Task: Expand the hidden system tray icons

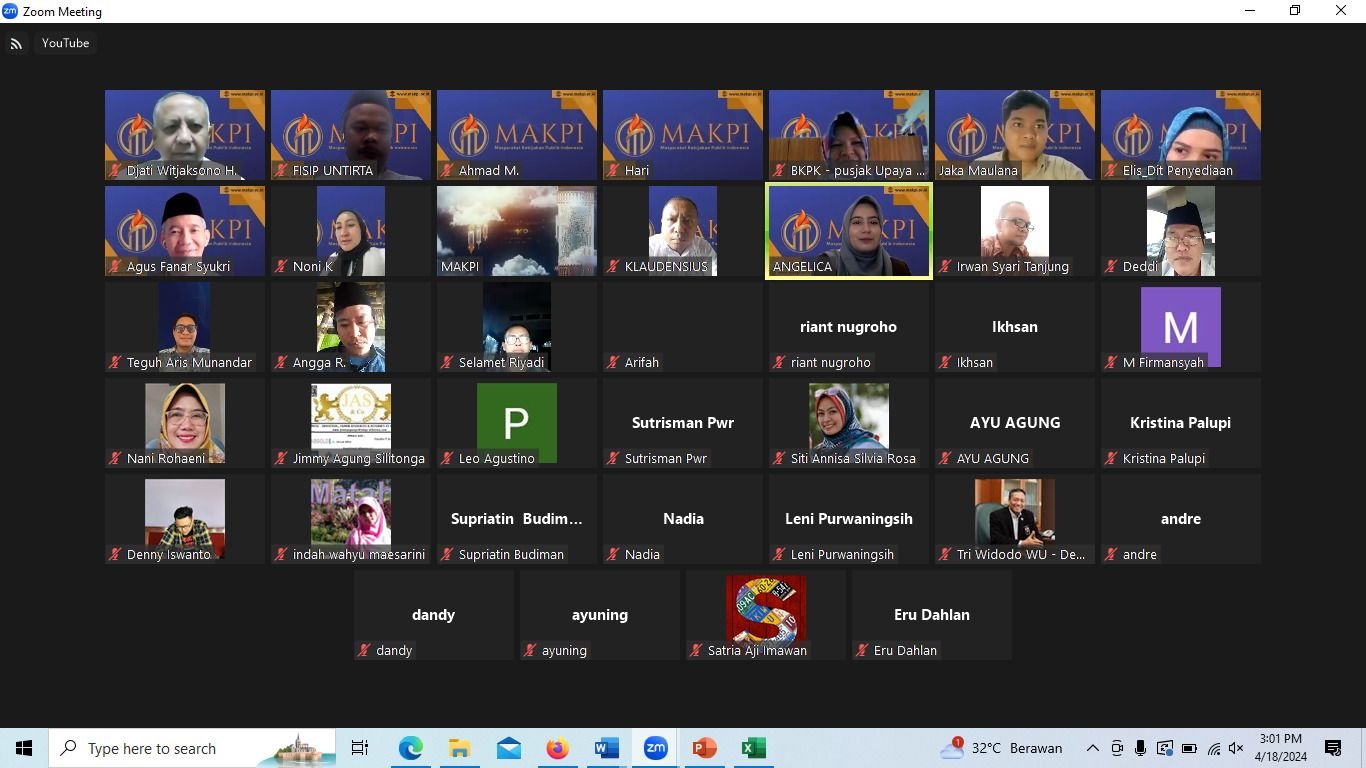Action: tap(1093, 748)
